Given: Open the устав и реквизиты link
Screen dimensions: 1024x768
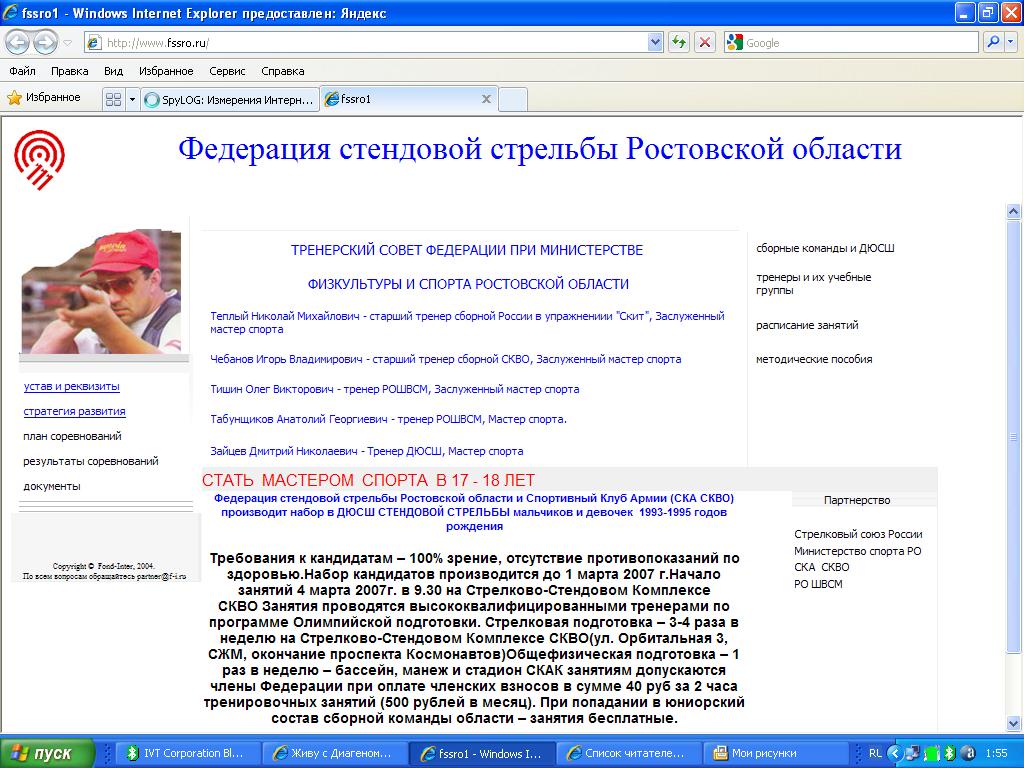Looking at the screenshot, I should coord(72,386).
